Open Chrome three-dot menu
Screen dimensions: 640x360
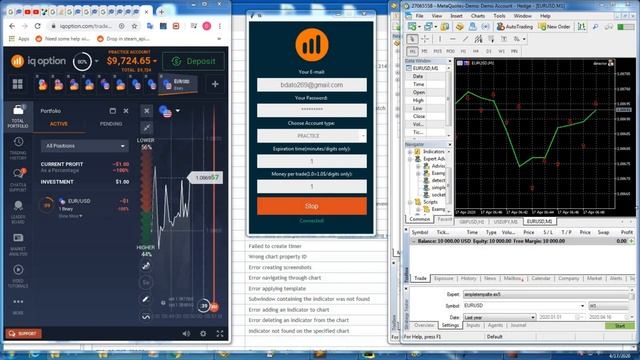(220, 26)
